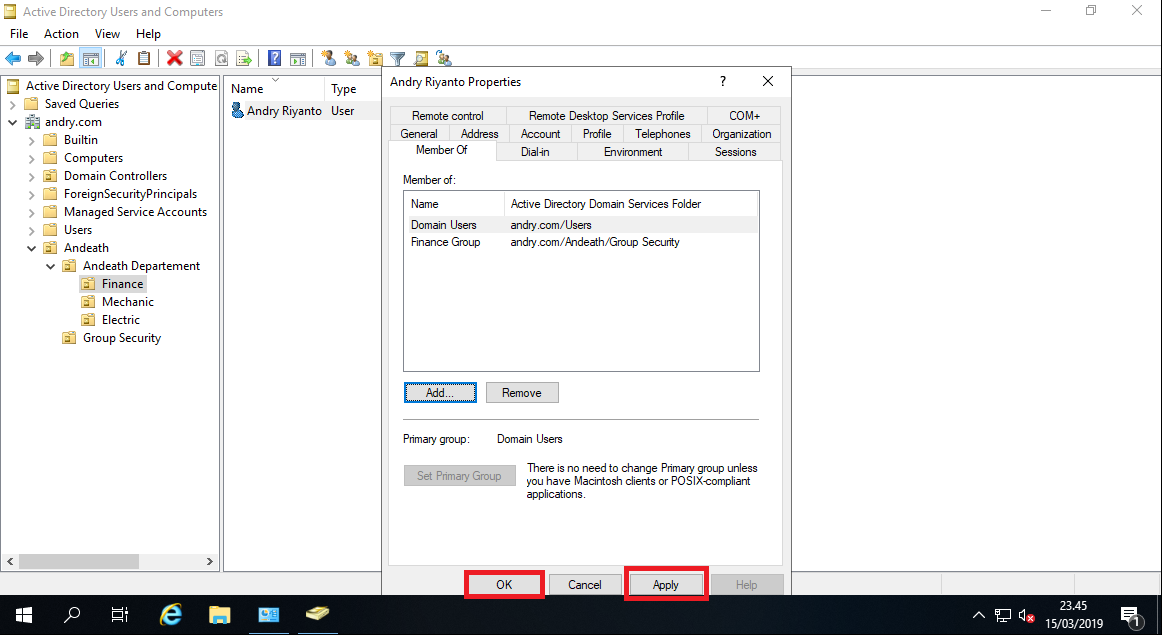This screenshot has height=635, width=1162.
Task: Create a new user via toolbar icon
Action: (328, 59)
